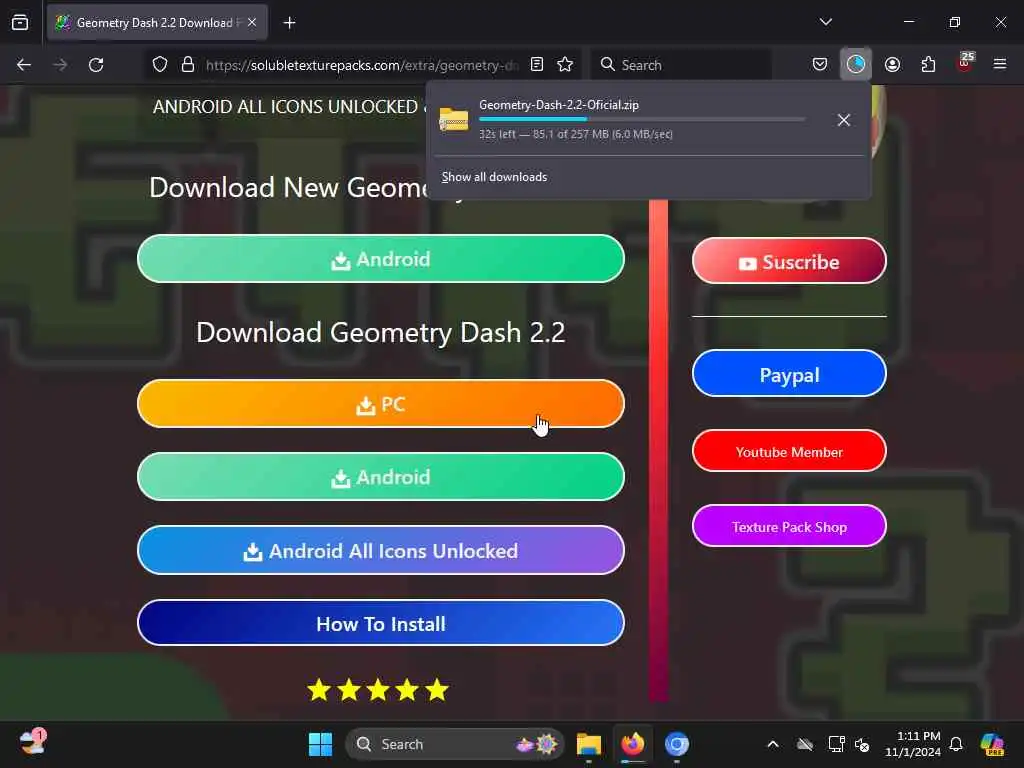The width and height of the screenshot is (1024, 768).
Task: Open the tracking protection shield icon
Action: [160, 65]
